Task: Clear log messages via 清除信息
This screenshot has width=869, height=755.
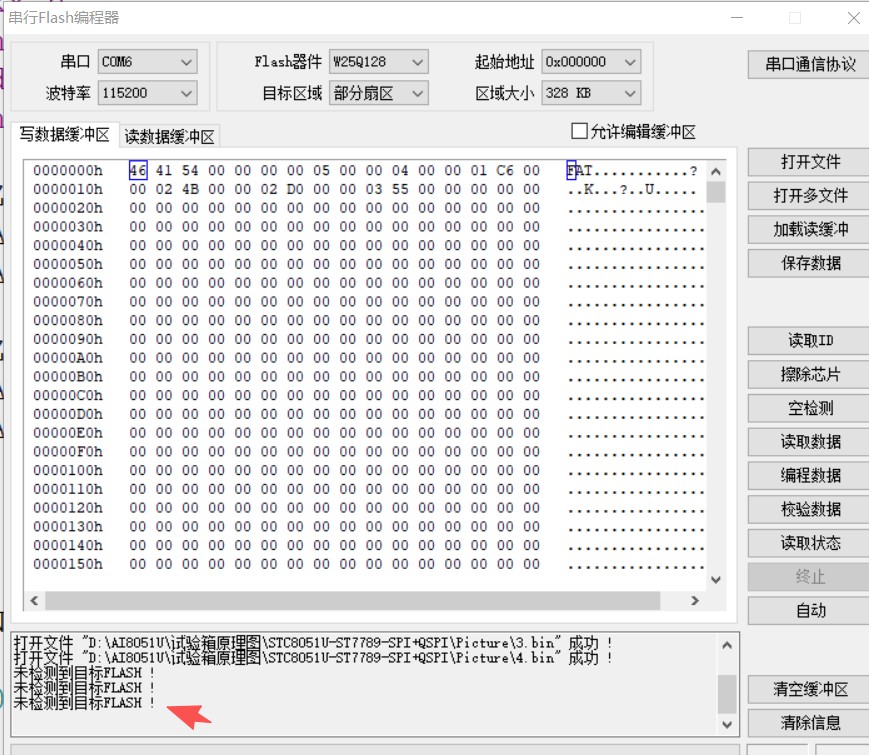Action: pos(806,723)
